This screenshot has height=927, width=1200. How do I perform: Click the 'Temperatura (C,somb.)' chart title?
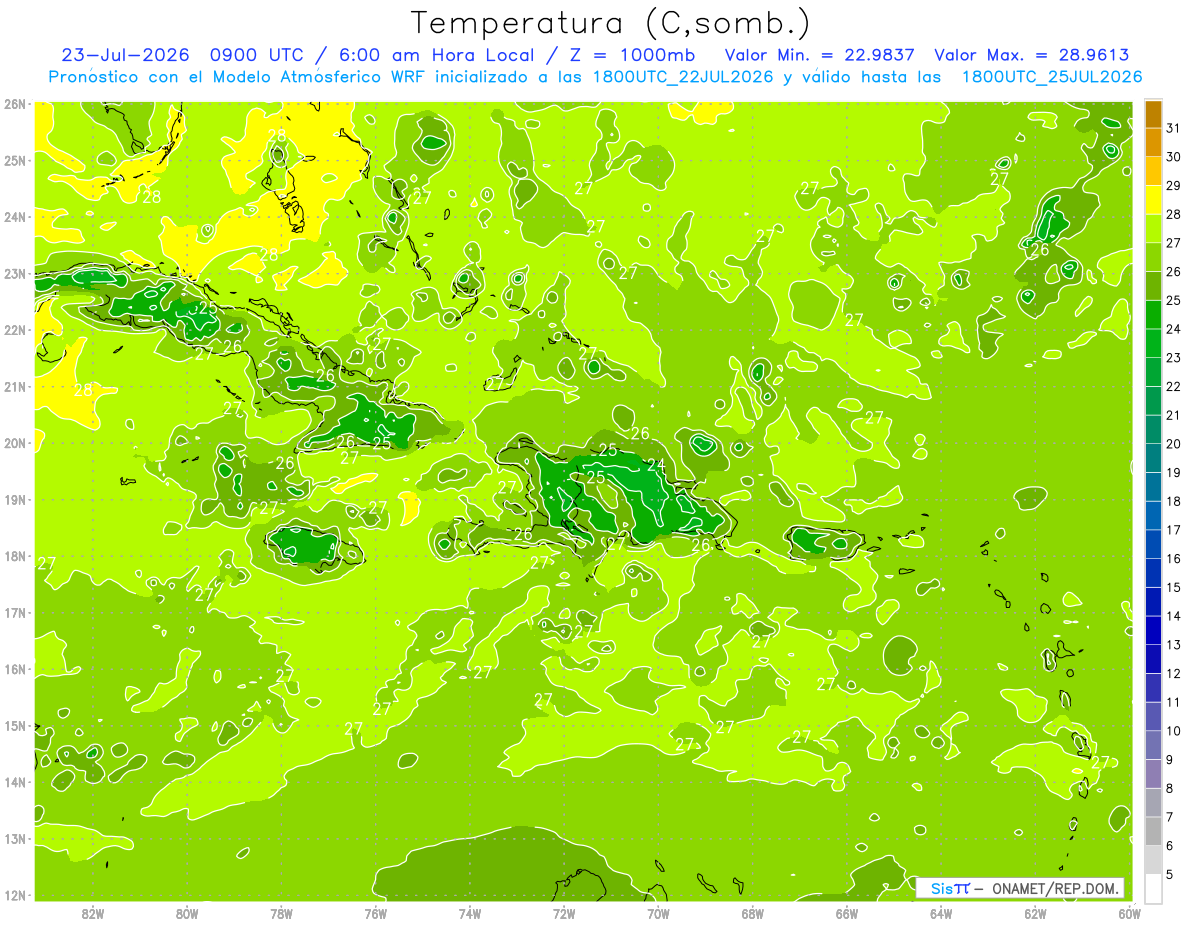(x=610, y=24)
